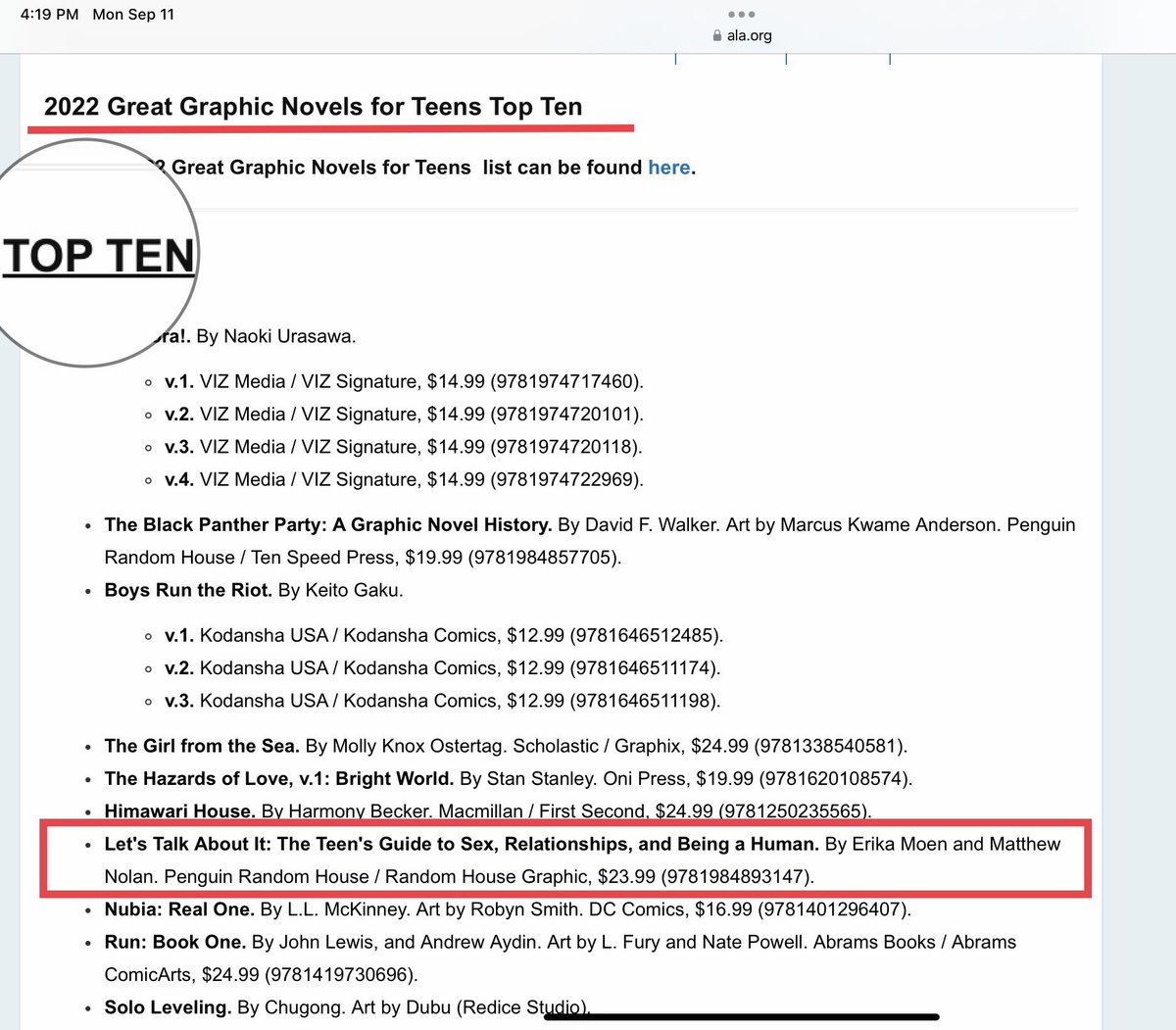Click the "Himawari House." title
The image size is (1176, 1030).
click(x=180, y=811)
